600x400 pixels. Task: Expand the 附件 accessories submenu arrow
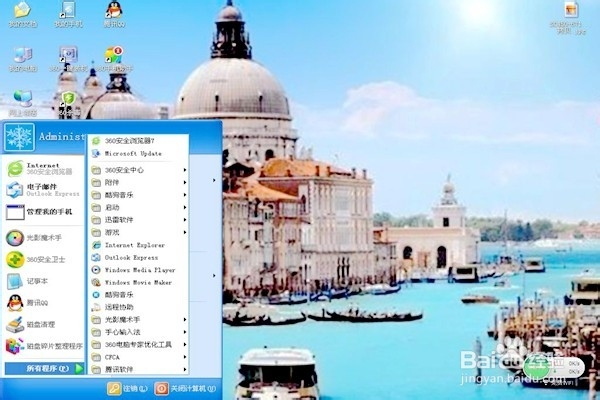click(x=185, y=183)
